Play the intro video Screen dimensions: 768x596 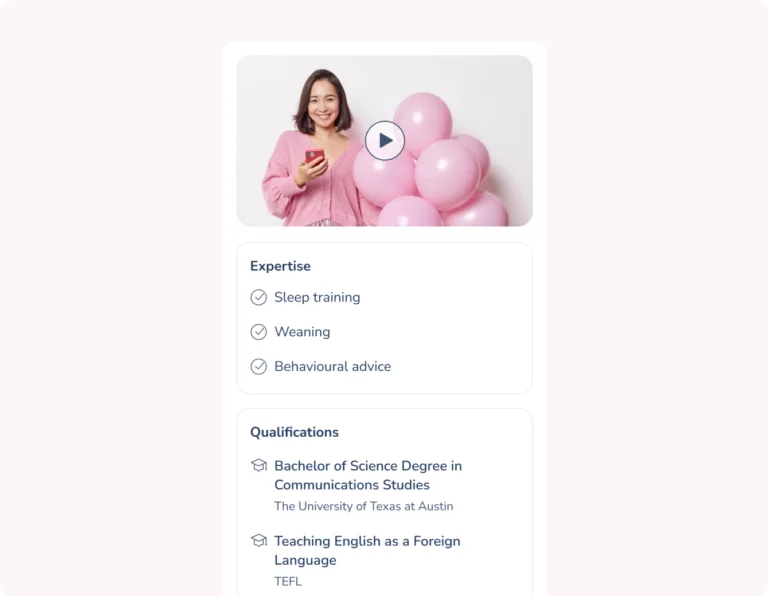point(385,141)
